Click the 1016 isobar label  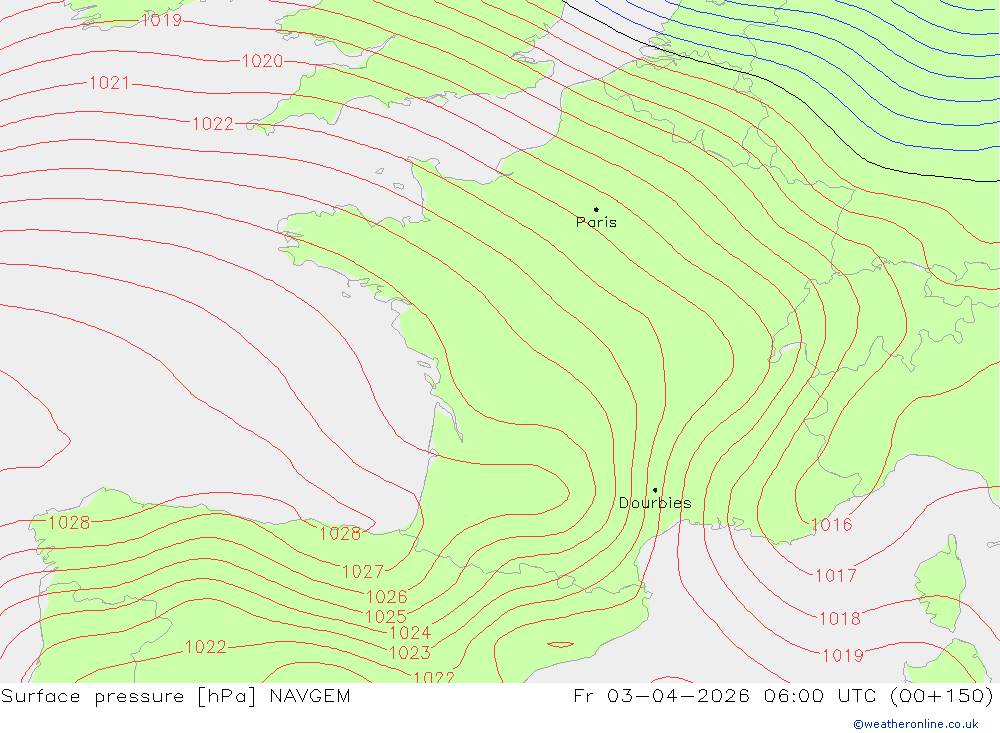(x=832, y=524)
